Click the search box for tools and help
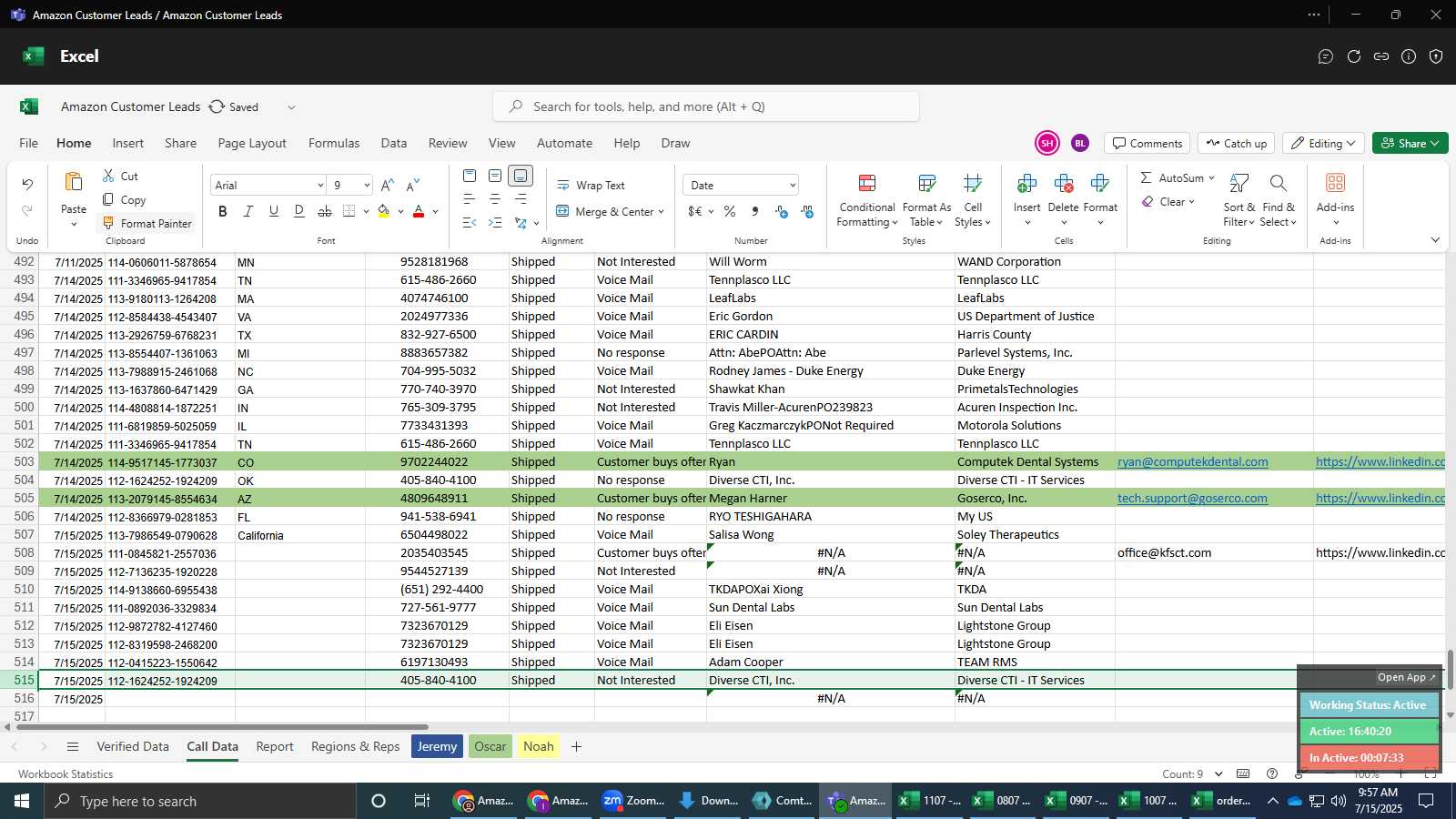1456x819 pixels. [x=706, y=106]
